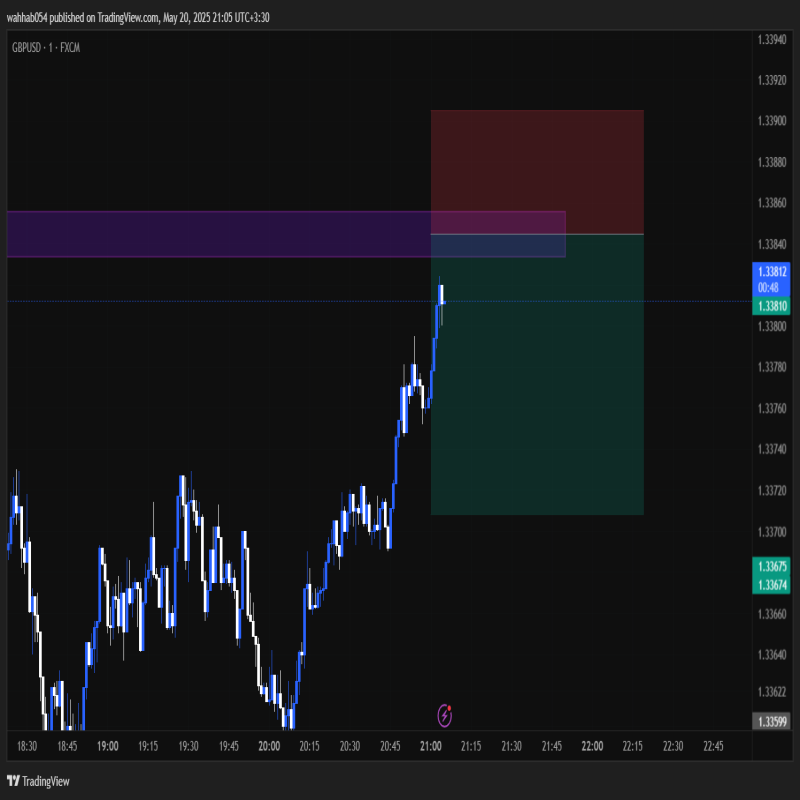The image size is (800, 800).
Task: Click the blue current price label 1.33812
Action: click(771, 271)
